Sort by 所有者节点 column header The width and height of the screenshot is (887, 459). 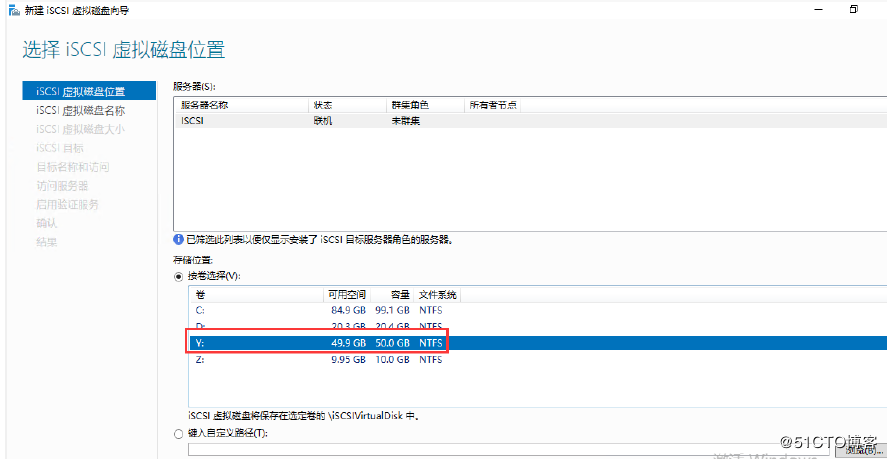pos(493,105)
